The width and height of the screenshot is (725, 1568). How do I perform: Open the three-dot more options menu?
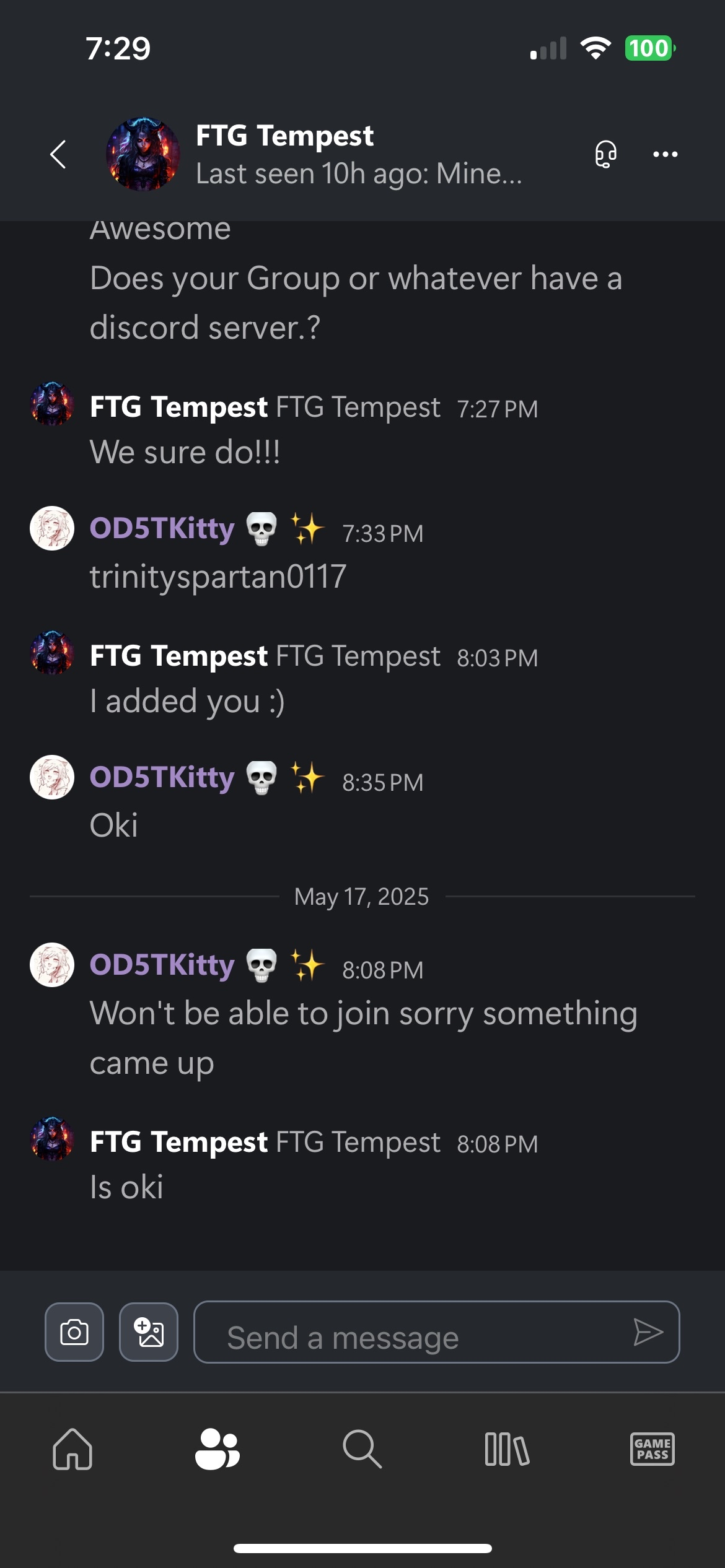[x=665, y=154]
